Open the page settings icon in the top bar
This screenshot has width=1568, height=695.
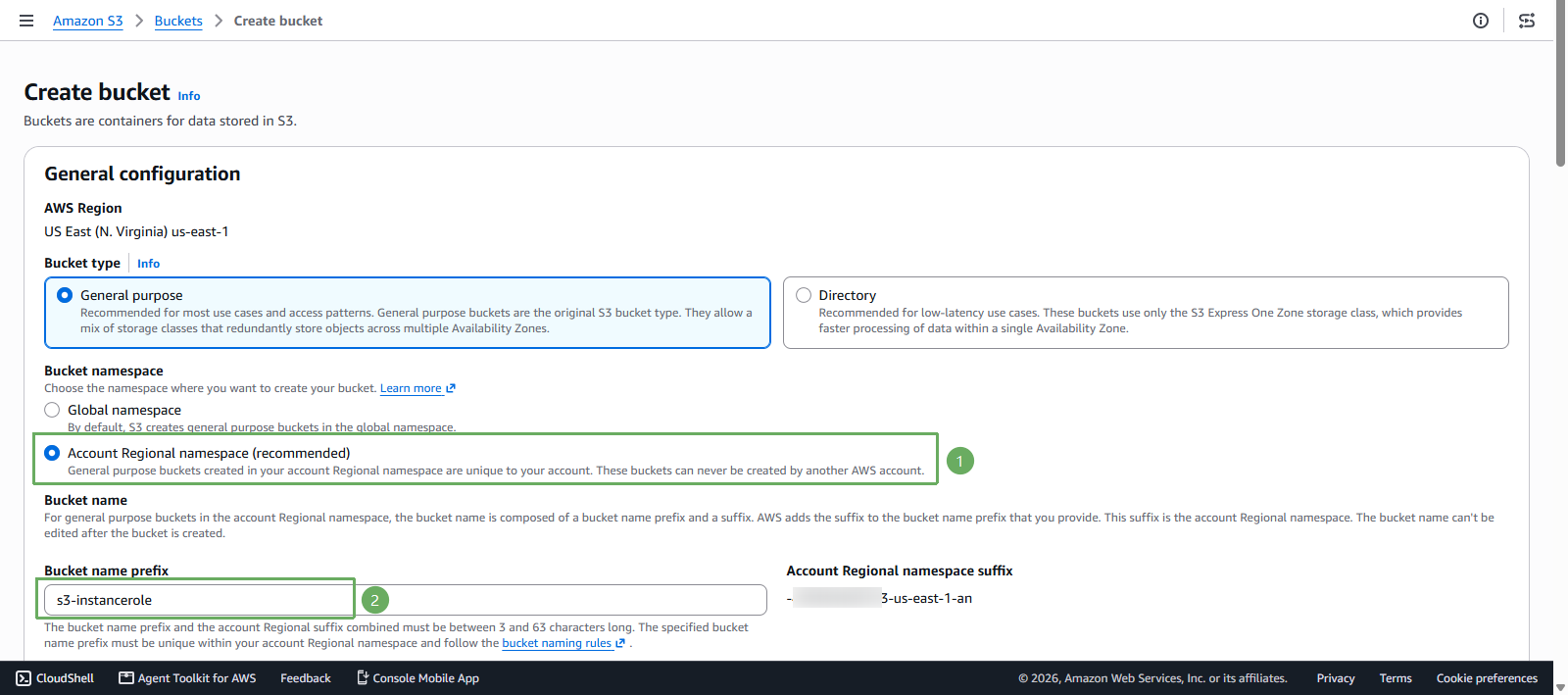1527,21
